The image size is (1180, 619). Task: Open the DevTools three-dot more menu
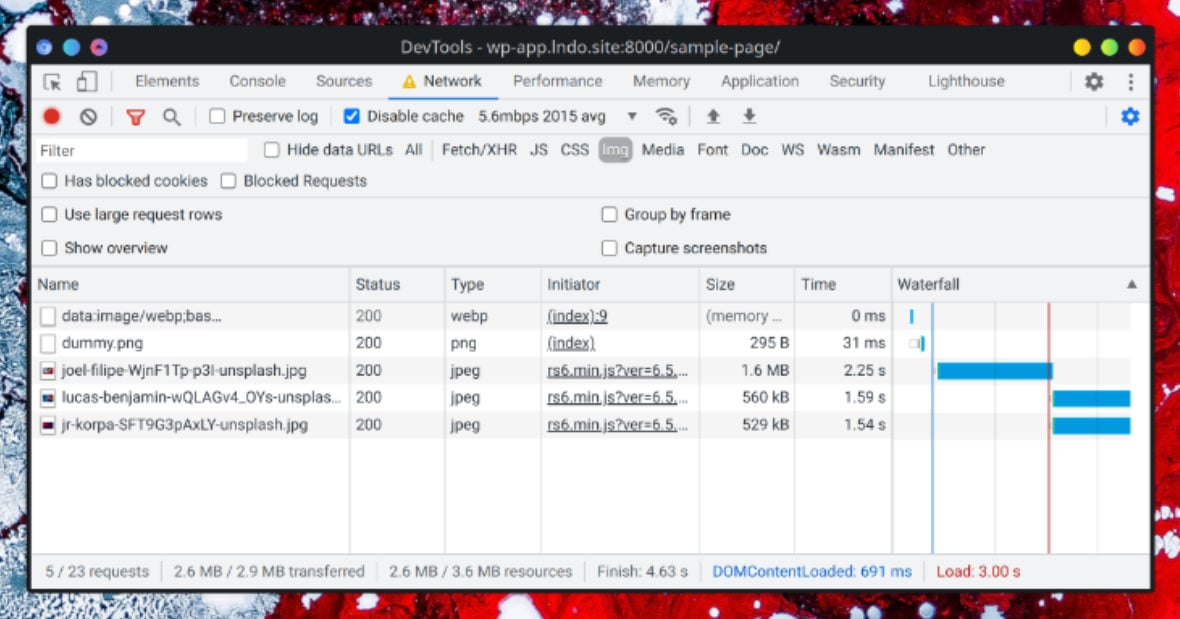1130,81
